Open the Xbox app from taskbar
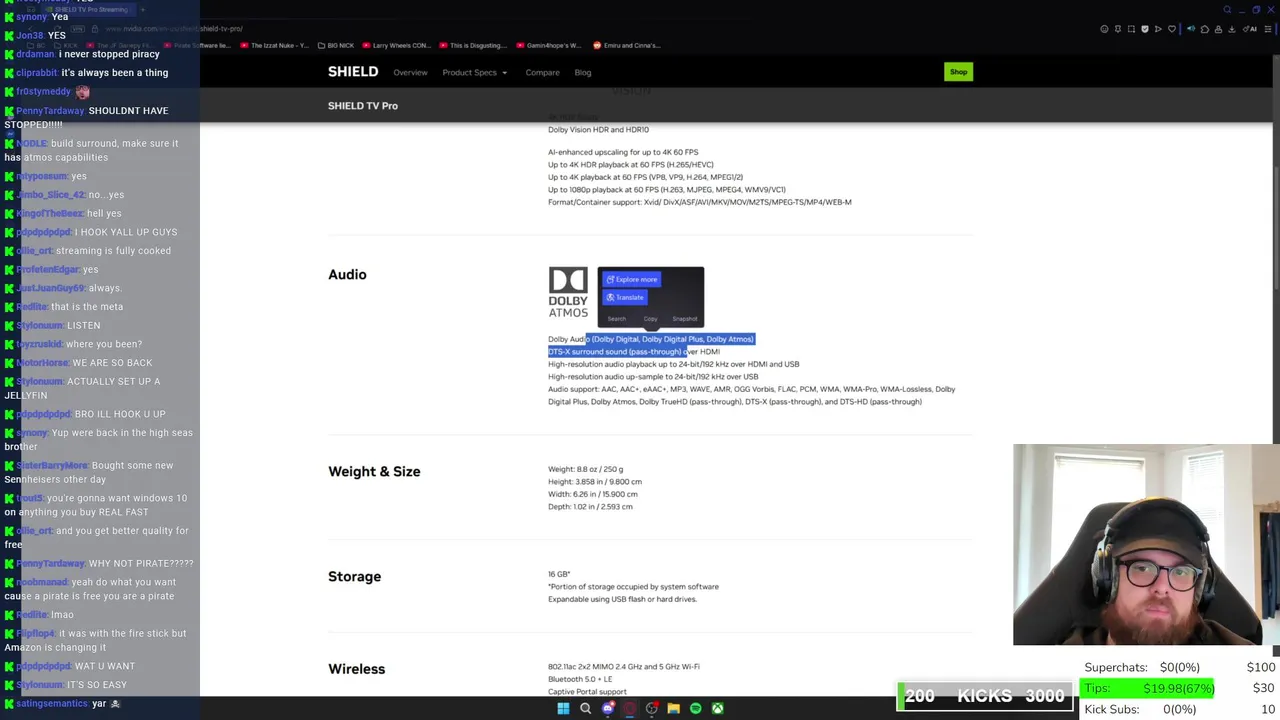1280x720 pixels. pos(718,709)
